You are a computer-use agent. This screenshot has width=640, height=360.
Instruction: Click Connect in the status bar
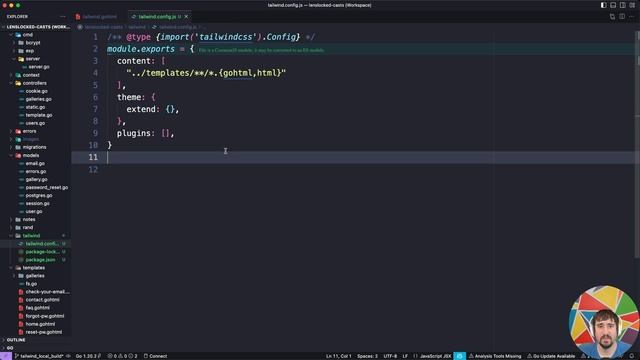(x=156, y=356)
